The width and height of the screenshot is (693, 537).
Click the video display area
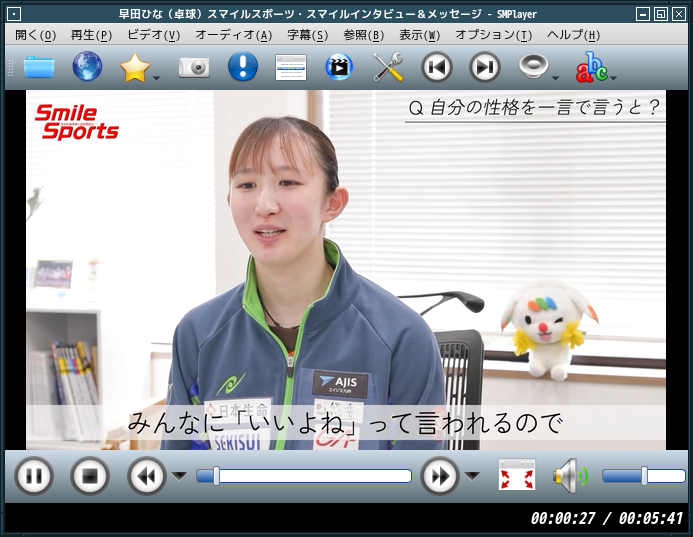coord(346,270)
